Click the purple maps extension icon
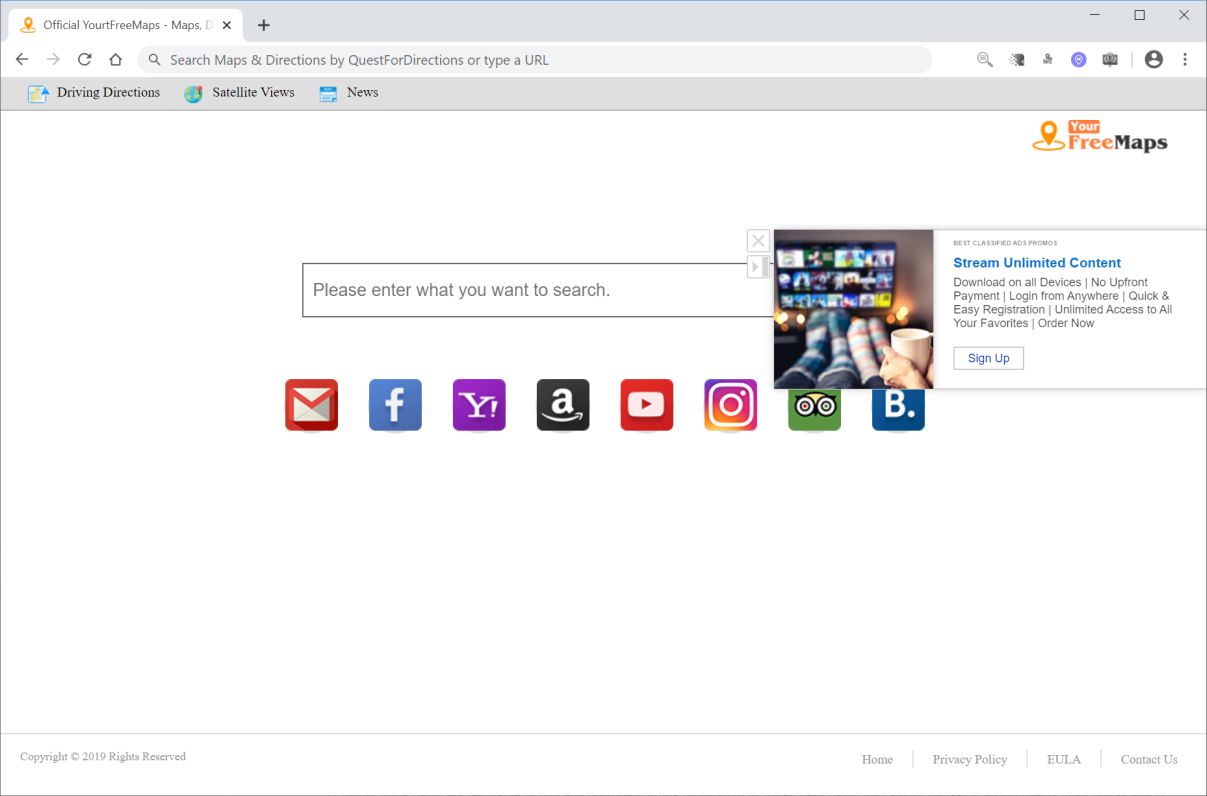 (1078, 59)
